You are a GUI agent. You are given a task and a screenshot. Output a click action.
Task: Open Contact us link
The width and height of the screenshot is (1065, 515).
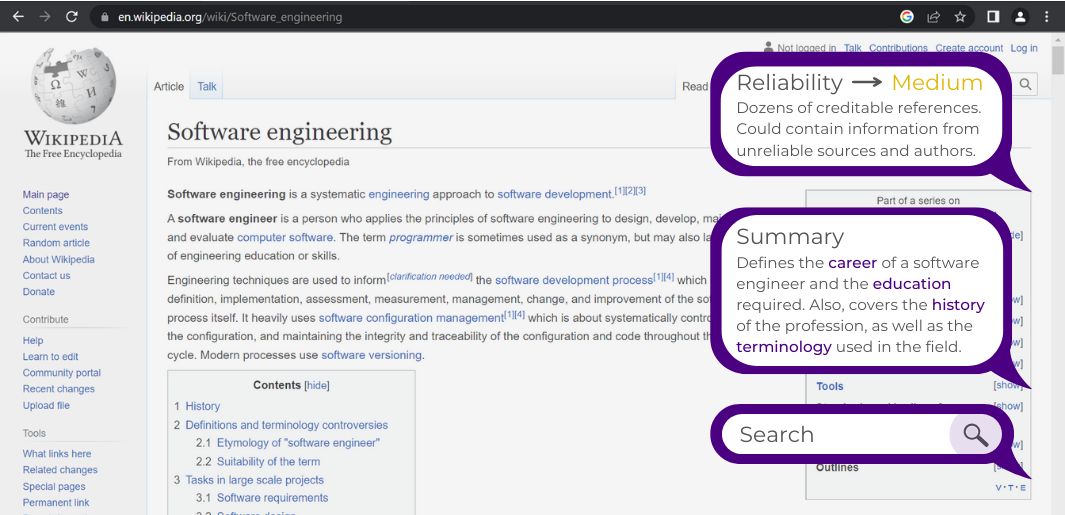click(46, 275)
